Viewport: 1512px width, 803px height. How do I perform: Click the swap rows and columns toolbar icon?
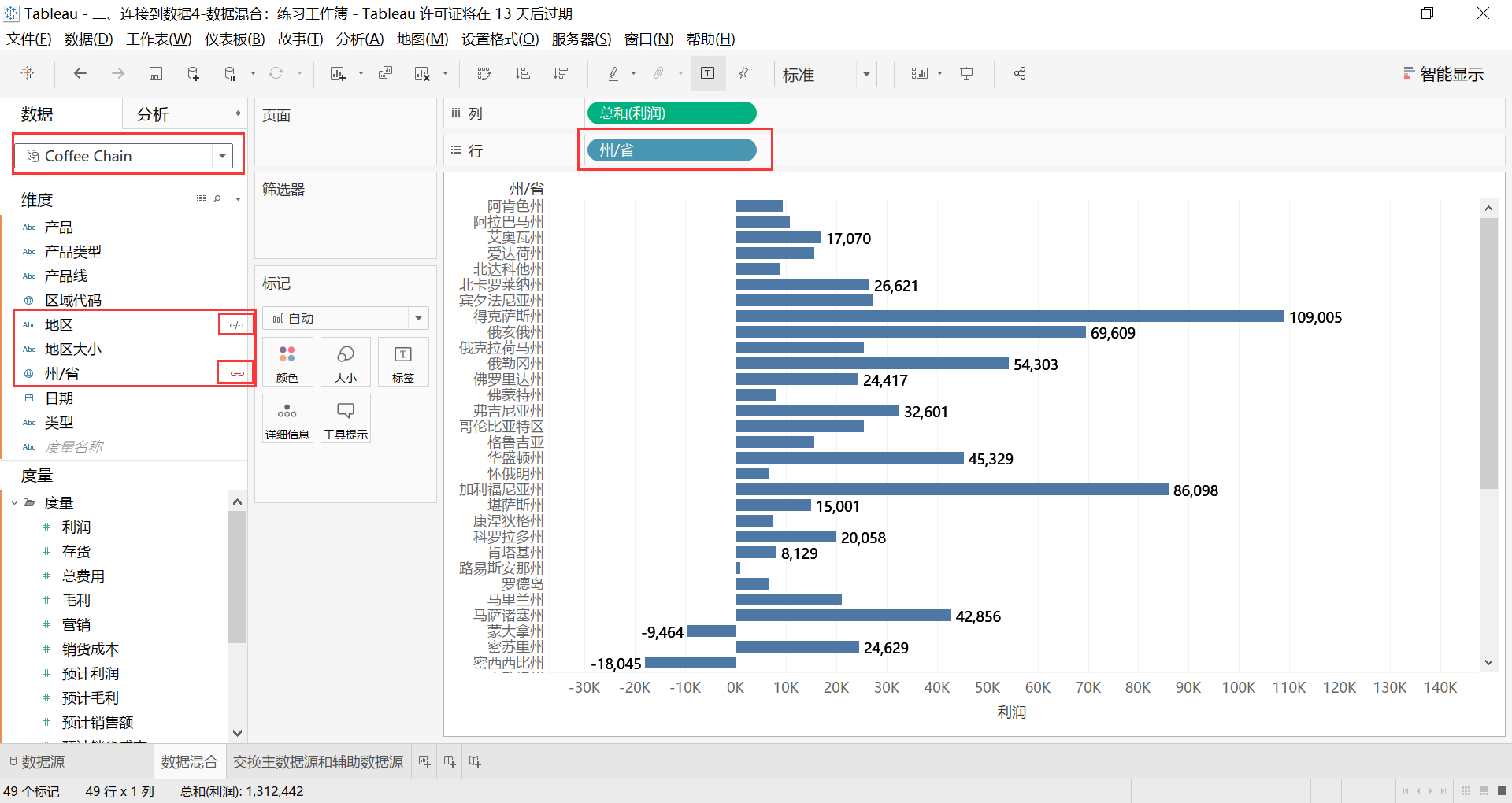click(x=484, y=73)
